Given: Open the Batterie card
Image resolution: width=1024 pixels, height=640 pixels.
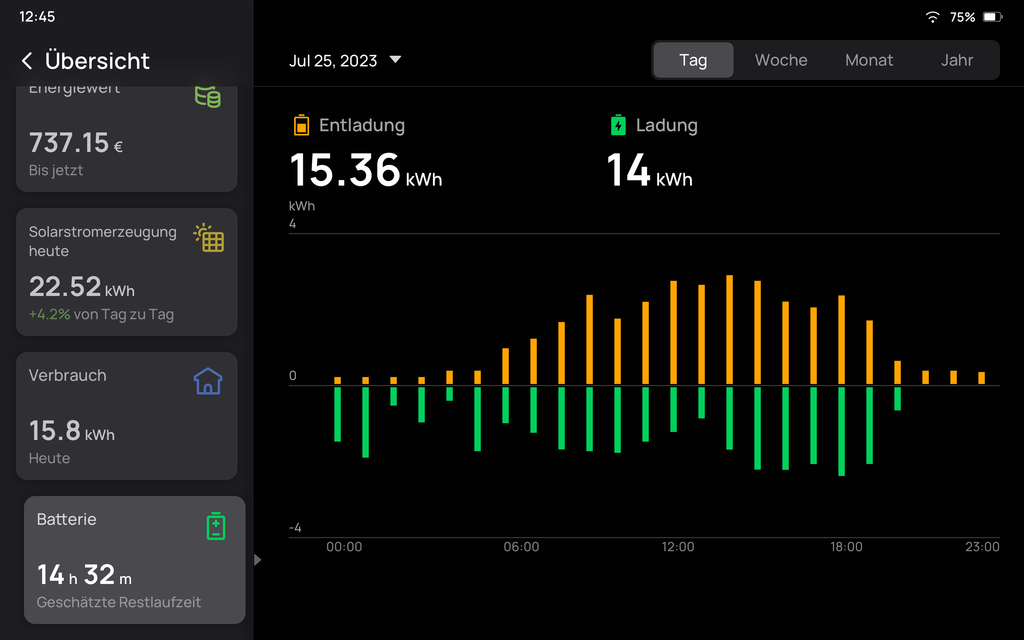Looking at the screenshot, I should click(x=134, y=560).
